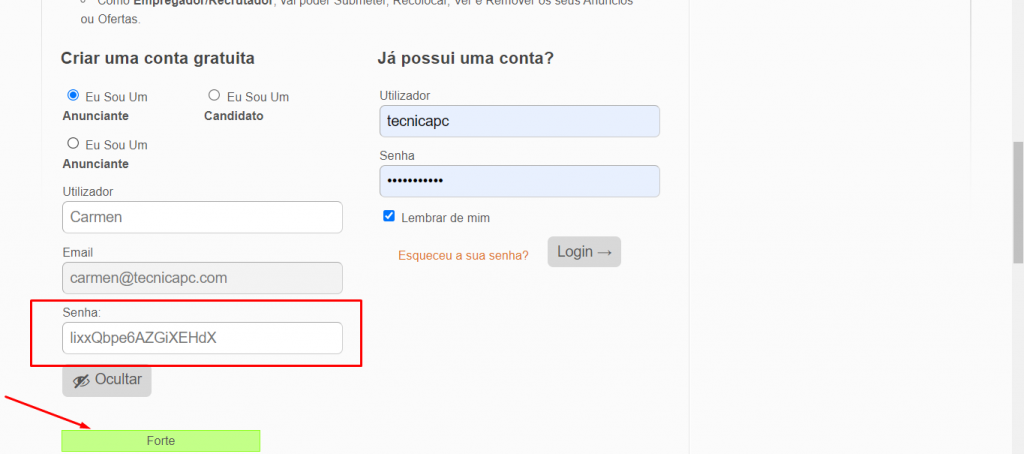Click the Criar uma conta gratuita heading
Viewport: 1024px width, 454px height.
157,58
